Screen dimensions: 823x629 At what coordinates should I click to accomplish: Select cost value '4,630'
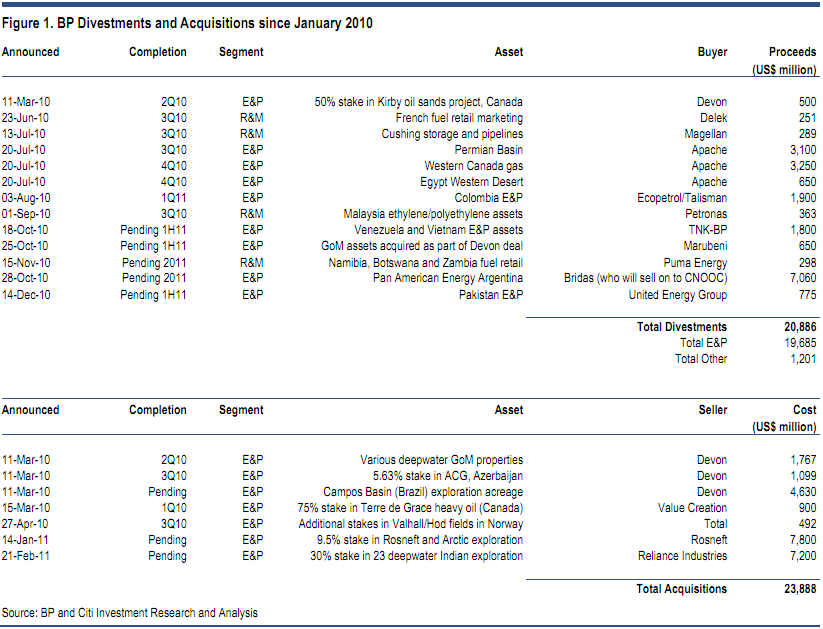(x=803, y=492)
